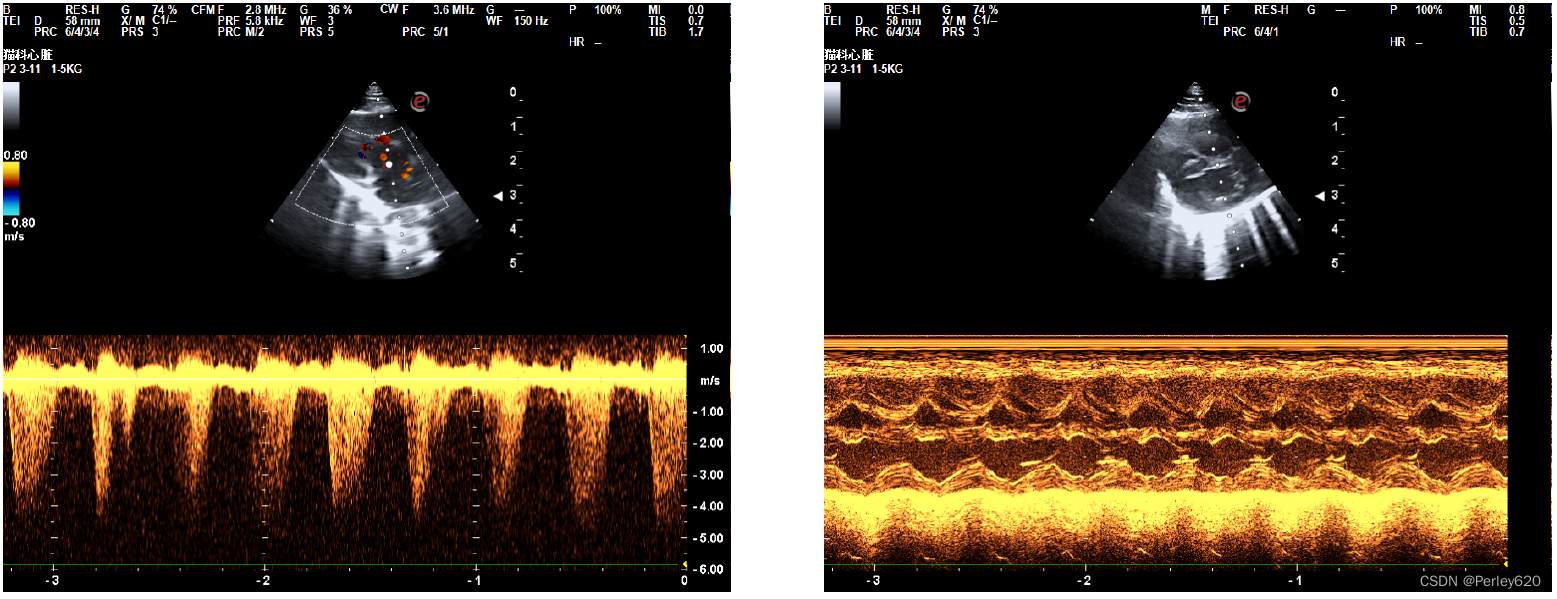Image resolution: width=1557 pixels, height=599 pixels.
Task: Click the -3 time mark under the Doppler spectrum
Action: 52,581
